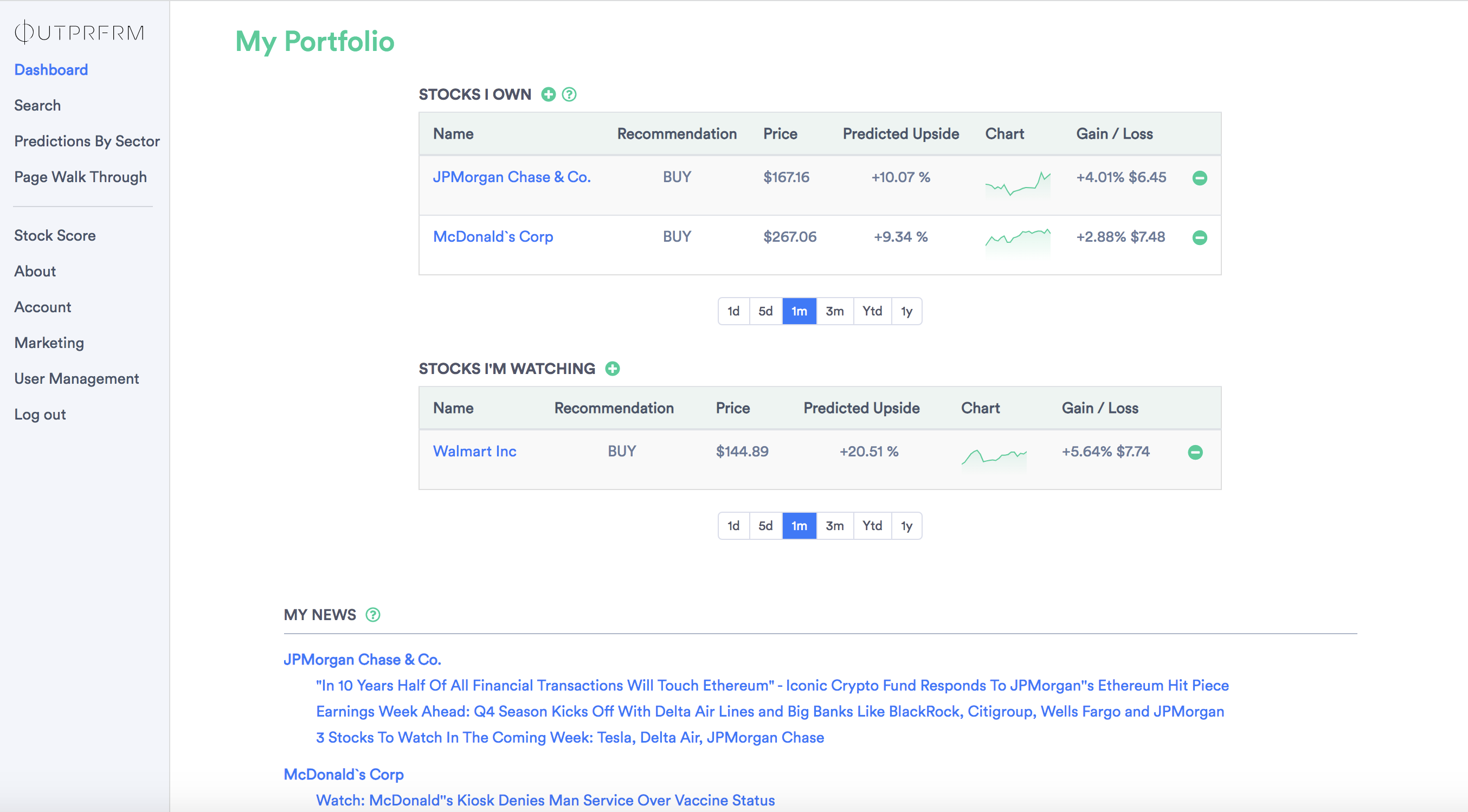Open Search page from sidebar

pos(37,105)
